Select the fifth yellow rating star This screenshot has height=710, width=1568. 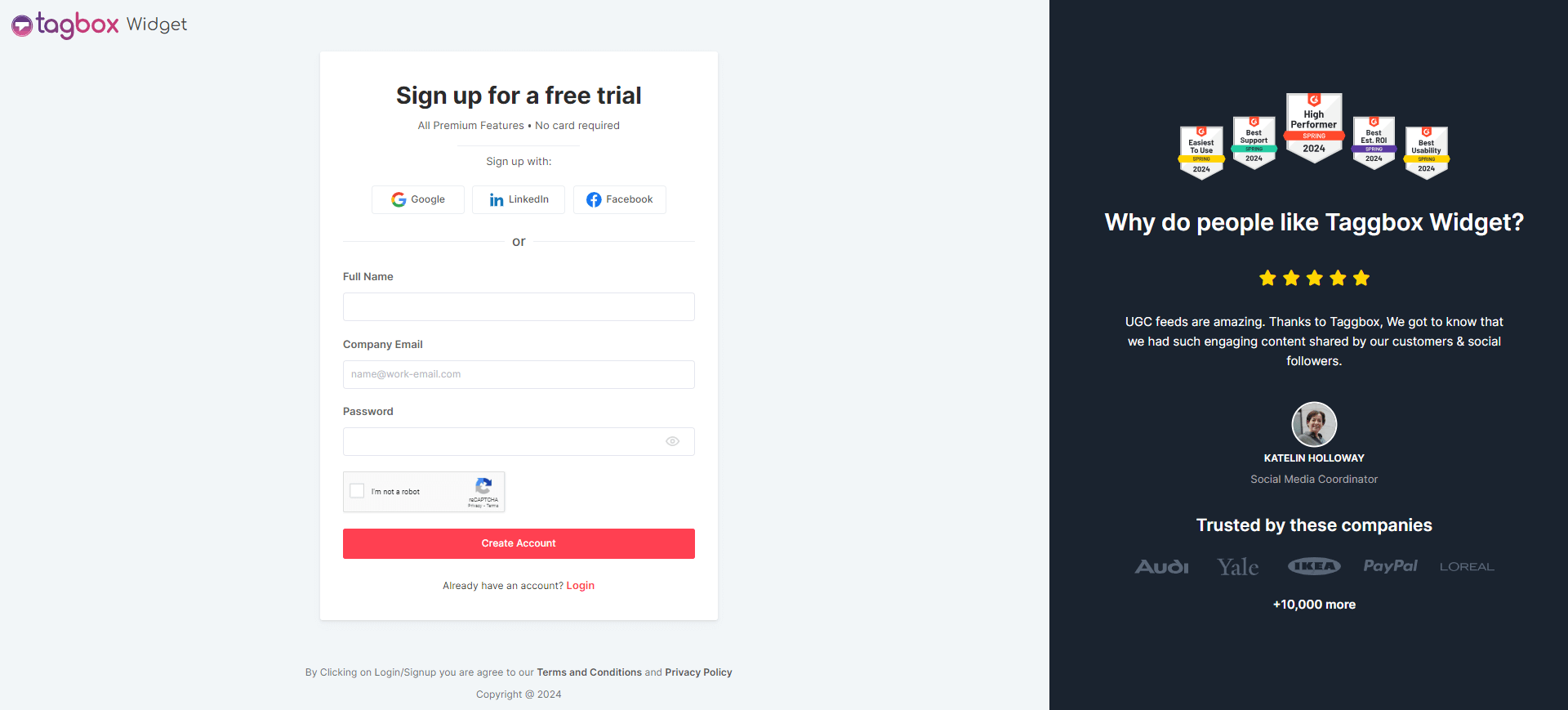[x=1361, y=278]
